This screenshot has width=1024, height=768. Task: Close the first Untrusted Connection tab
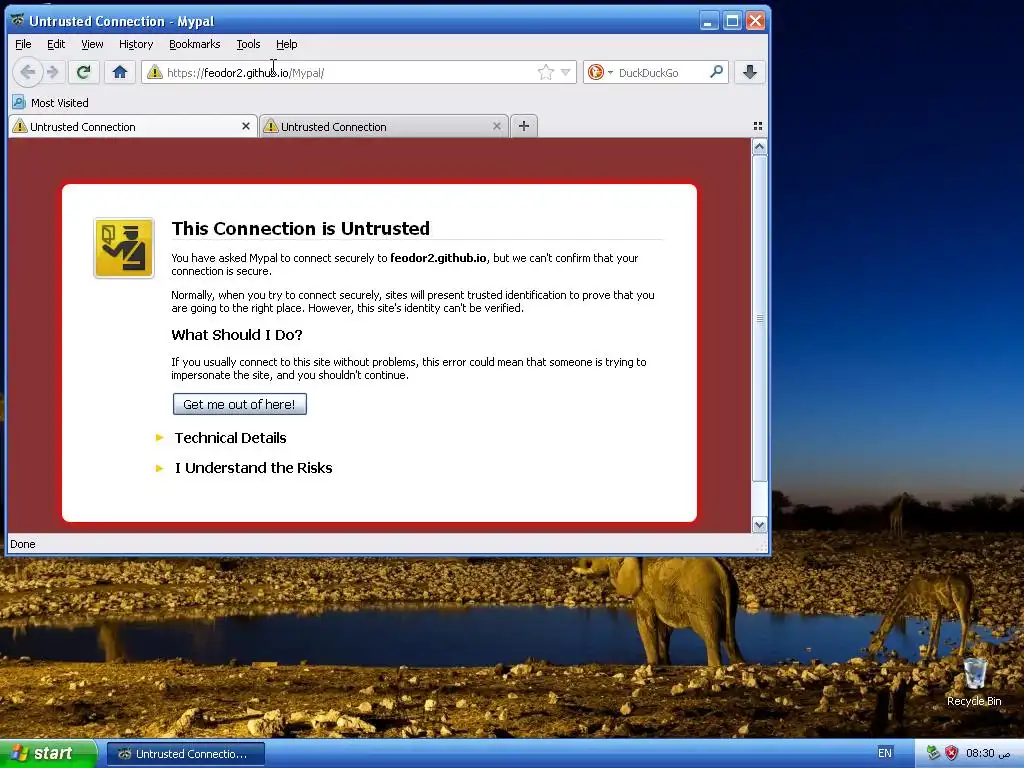(246, 126)
